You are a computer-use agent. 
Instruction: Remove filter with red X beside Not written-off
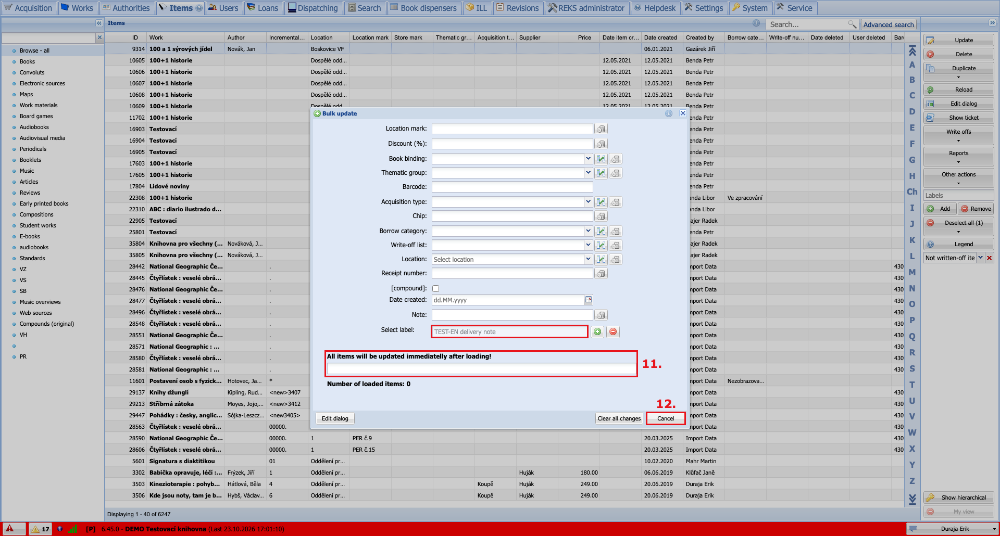(x=990, y=258)
